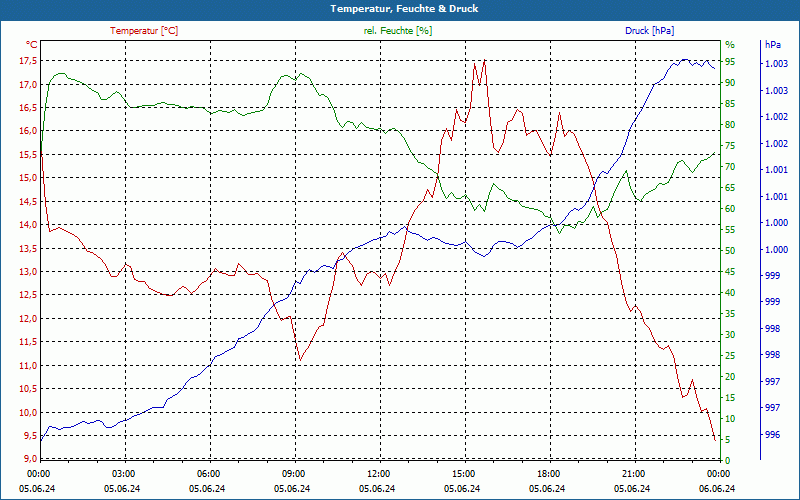Click humidity axis value '45'
Image resolution: width=800 pixels, height=500 pixels.
730,271
